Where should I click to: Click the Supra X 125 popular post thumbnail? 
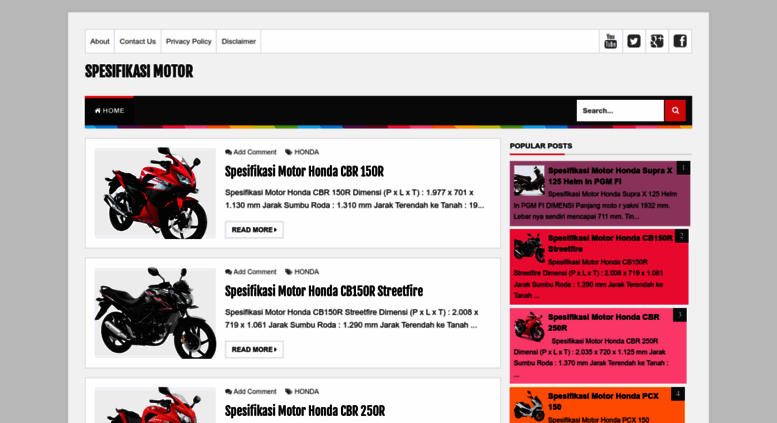point(529,180)
